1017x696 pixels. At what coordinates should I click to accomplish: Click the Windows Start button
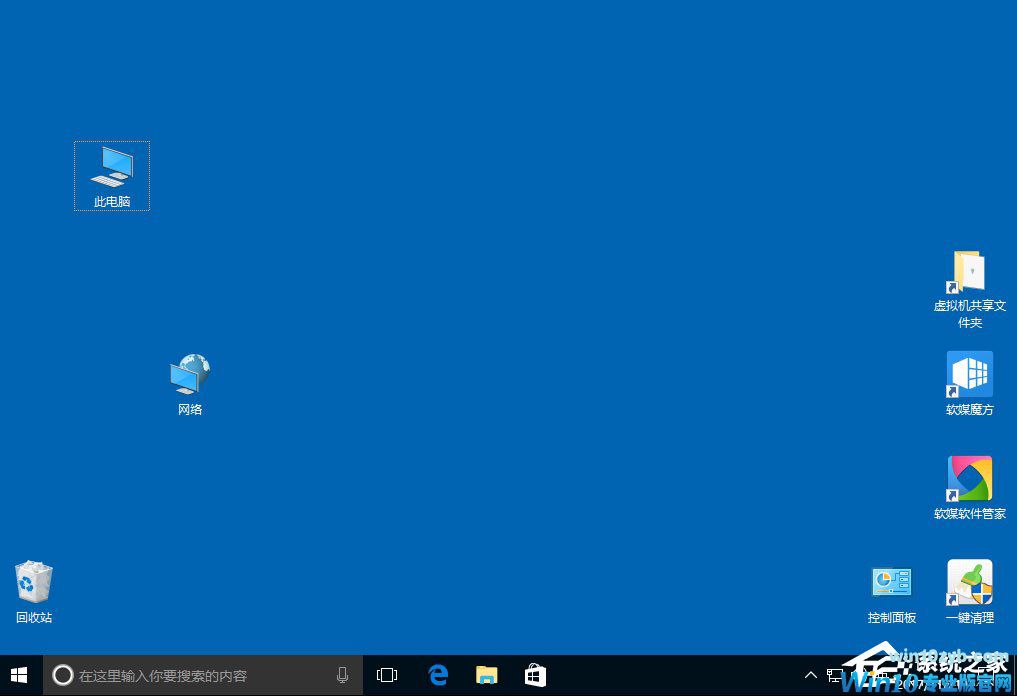[x=19, y=675]
